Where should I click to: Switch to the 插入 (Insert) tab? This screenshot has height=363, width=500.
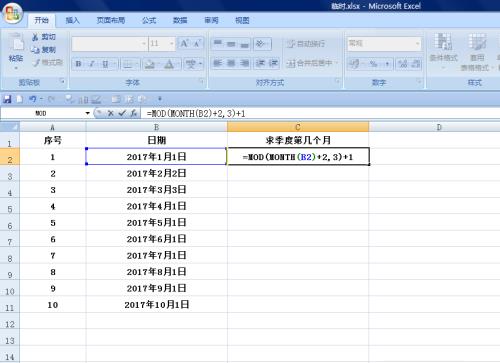[x=72, y=20]
